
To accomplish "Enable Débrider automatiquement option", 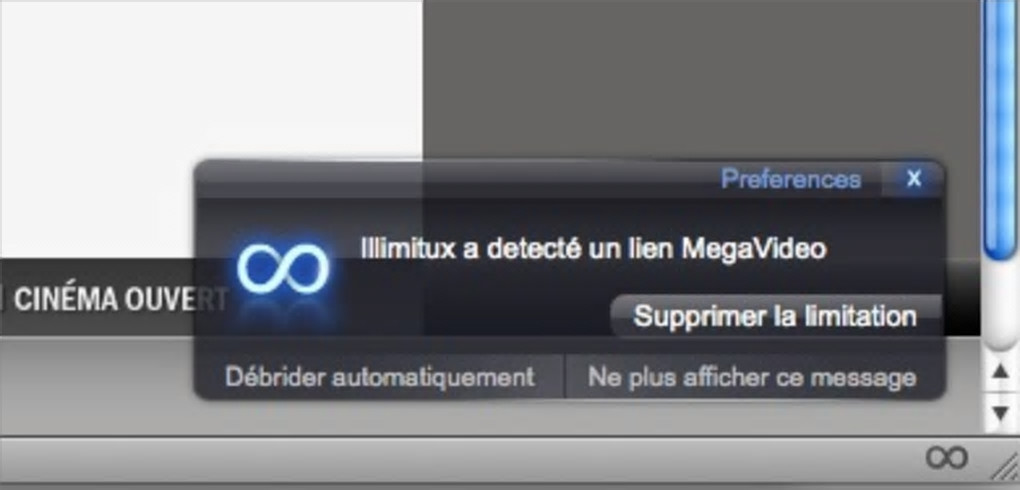I will [380, 377].
